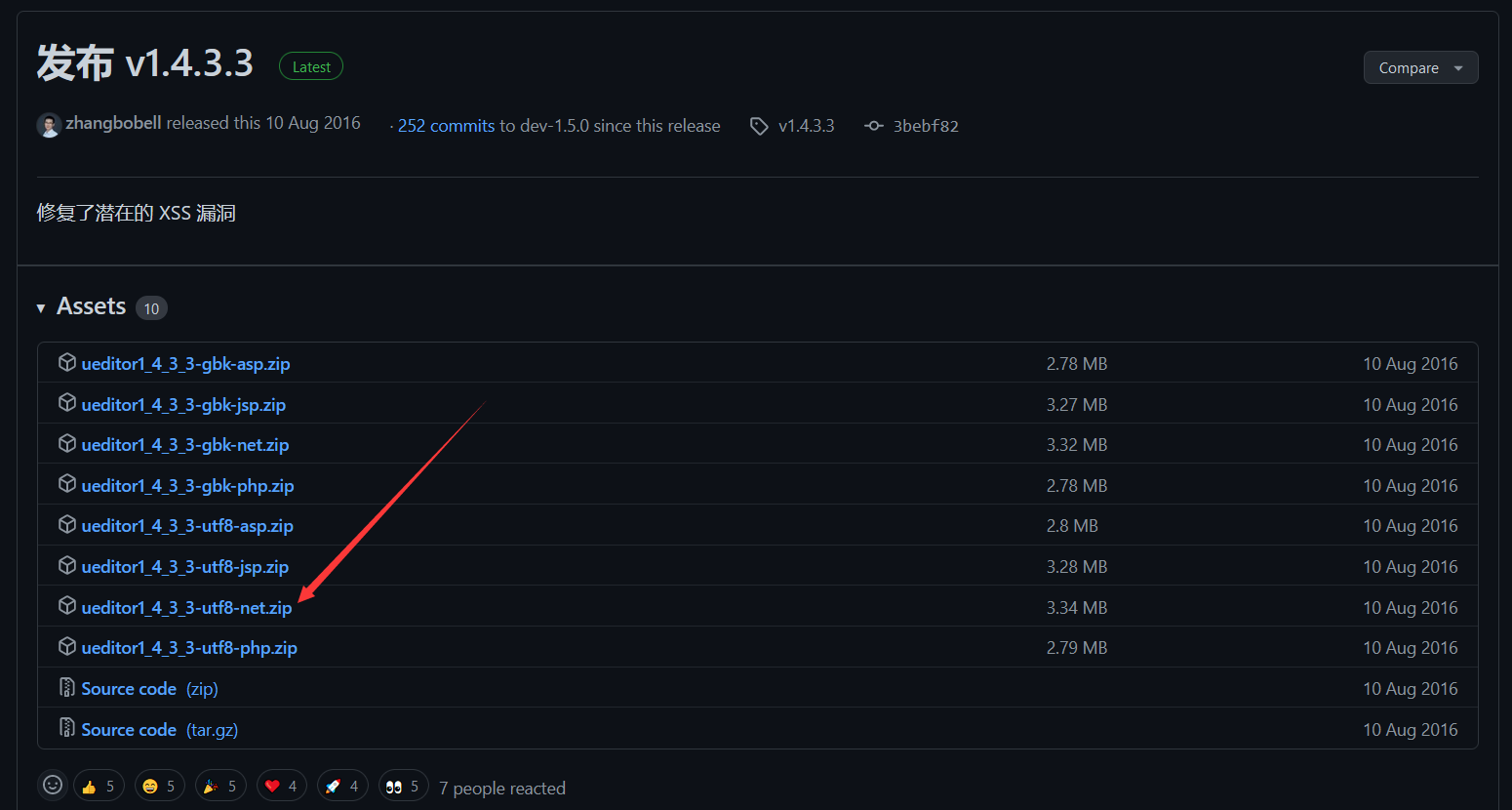Click the 2.78 MB size of gbk-asp.zip
This screenshot has height=810, width=1512.
[1077, 364]
